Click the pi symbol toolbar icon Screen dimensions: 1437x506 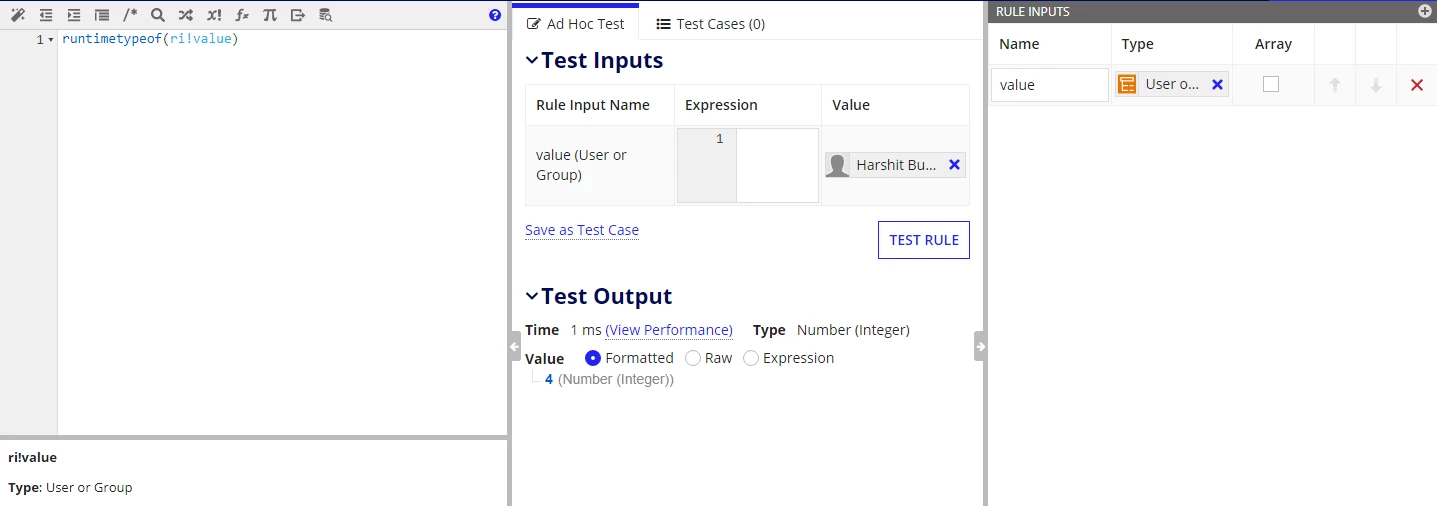[x=270, y=15]
